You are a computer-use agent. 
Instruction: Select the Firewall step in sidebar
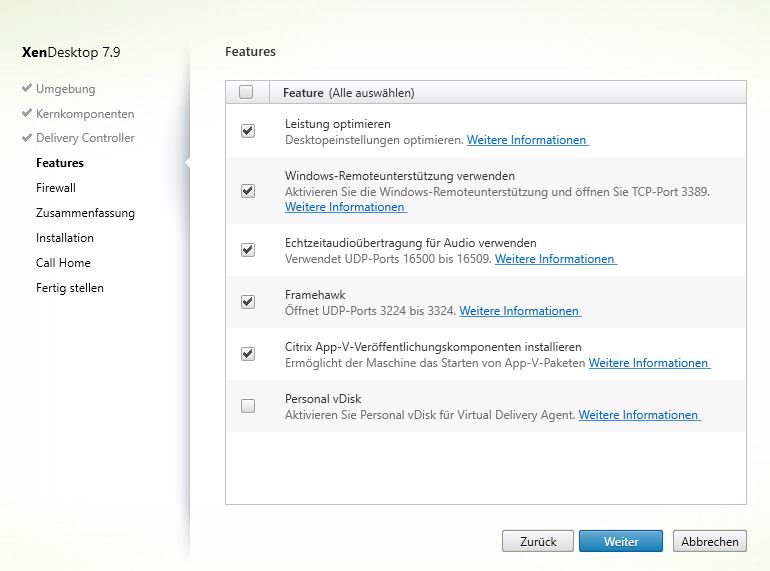(55, 188)
